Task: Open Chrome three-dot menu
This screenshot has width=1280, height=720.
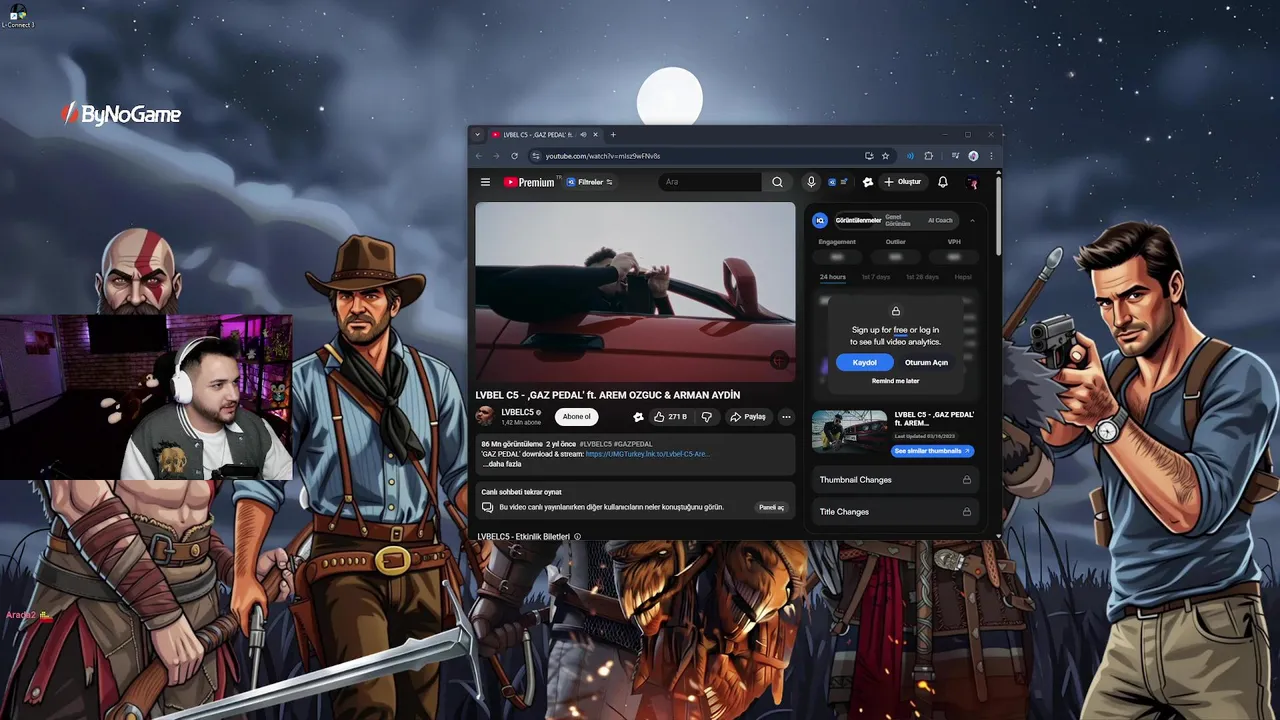Action: pyautogui.click(x=991, y=156)
